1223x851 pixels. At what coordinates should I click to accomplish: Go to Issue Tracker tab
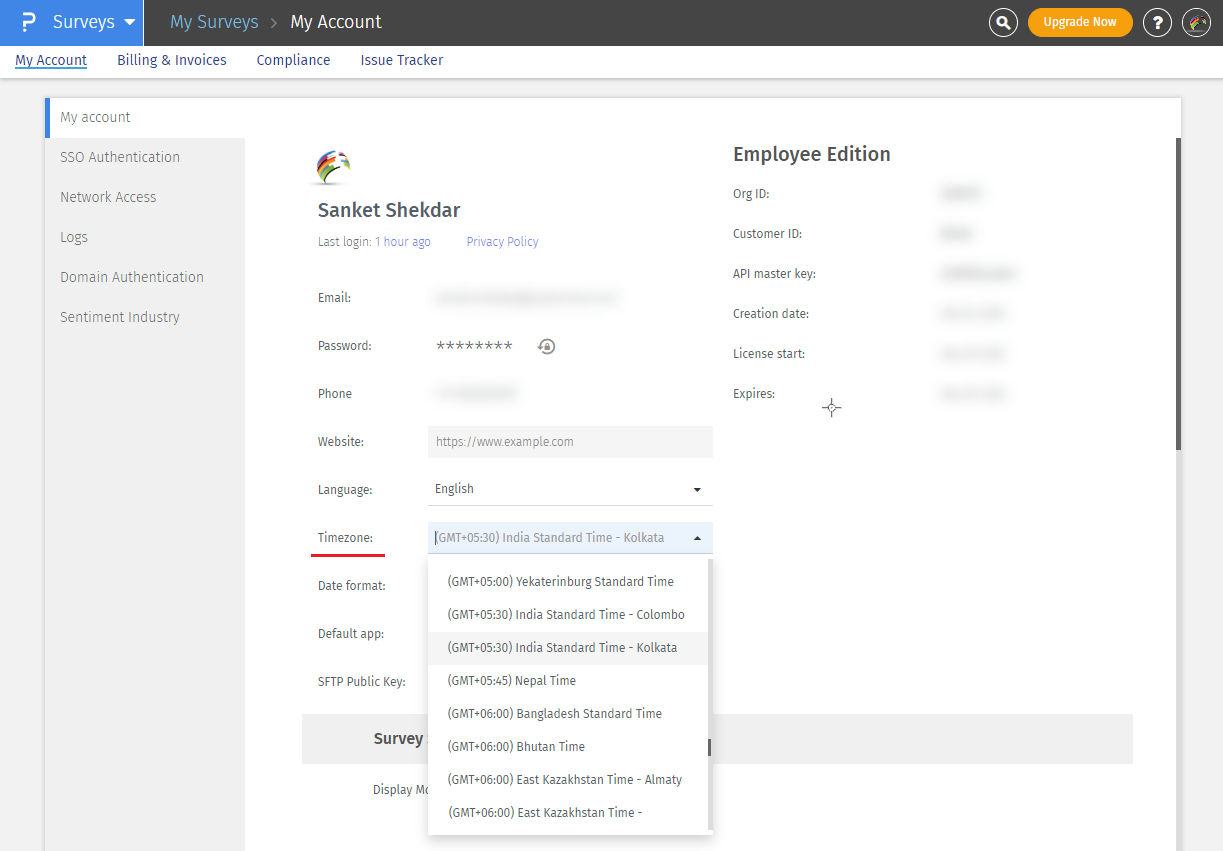point(402,60)
